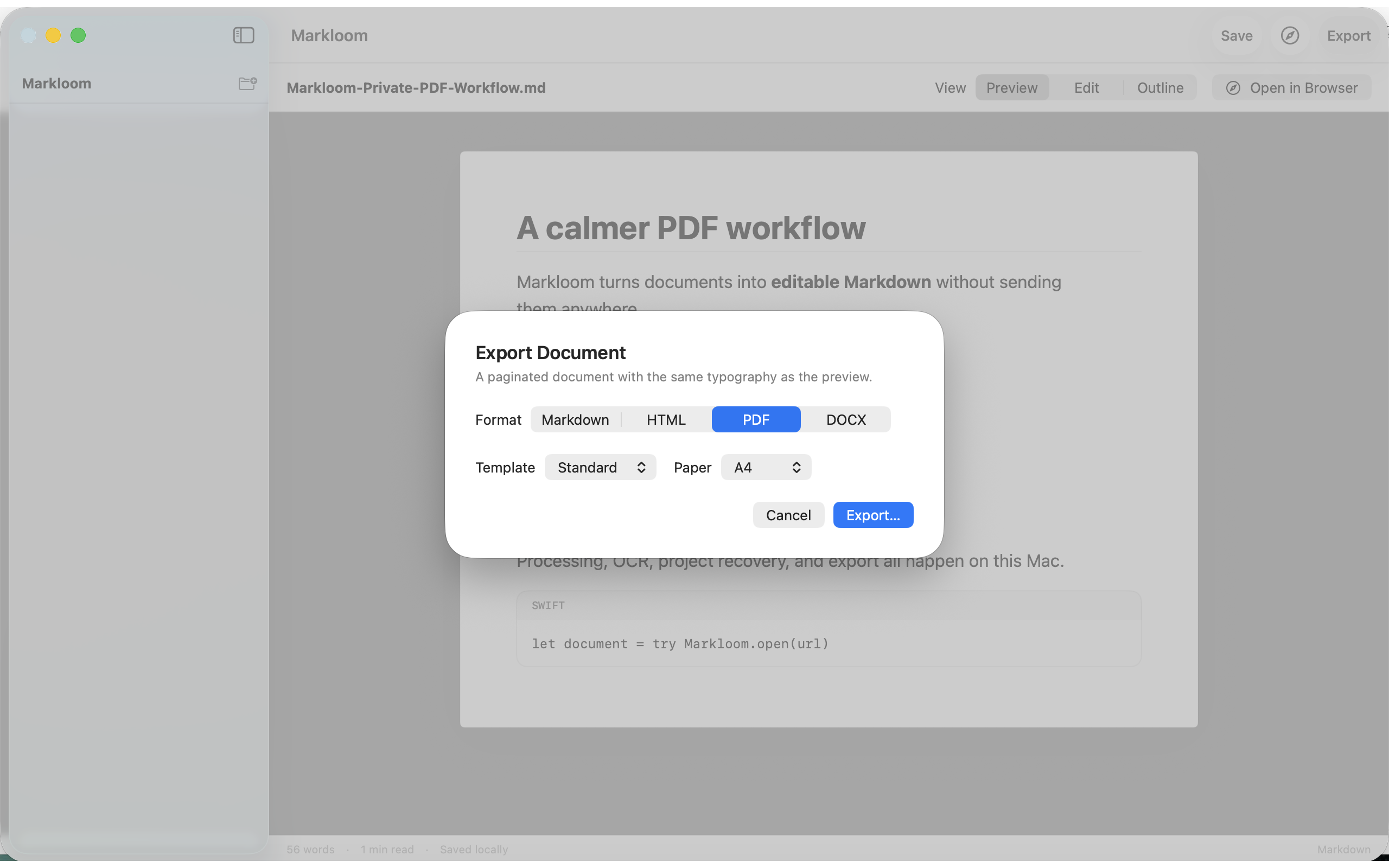Open the Template Standard dropdown
The height and width of the screenshot is (868, 1389).
[x=601, y=467]
